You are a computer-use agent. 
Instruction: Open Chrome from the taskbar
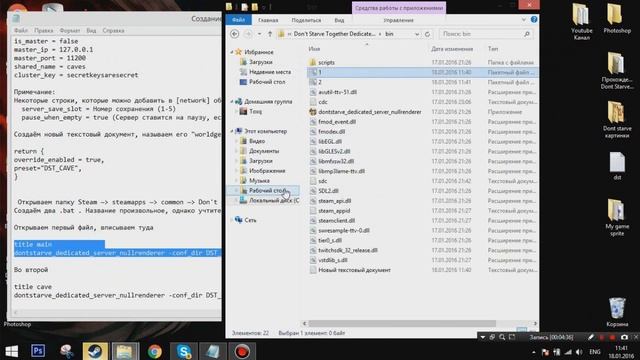pyautogui.click(x=155, y=351)
